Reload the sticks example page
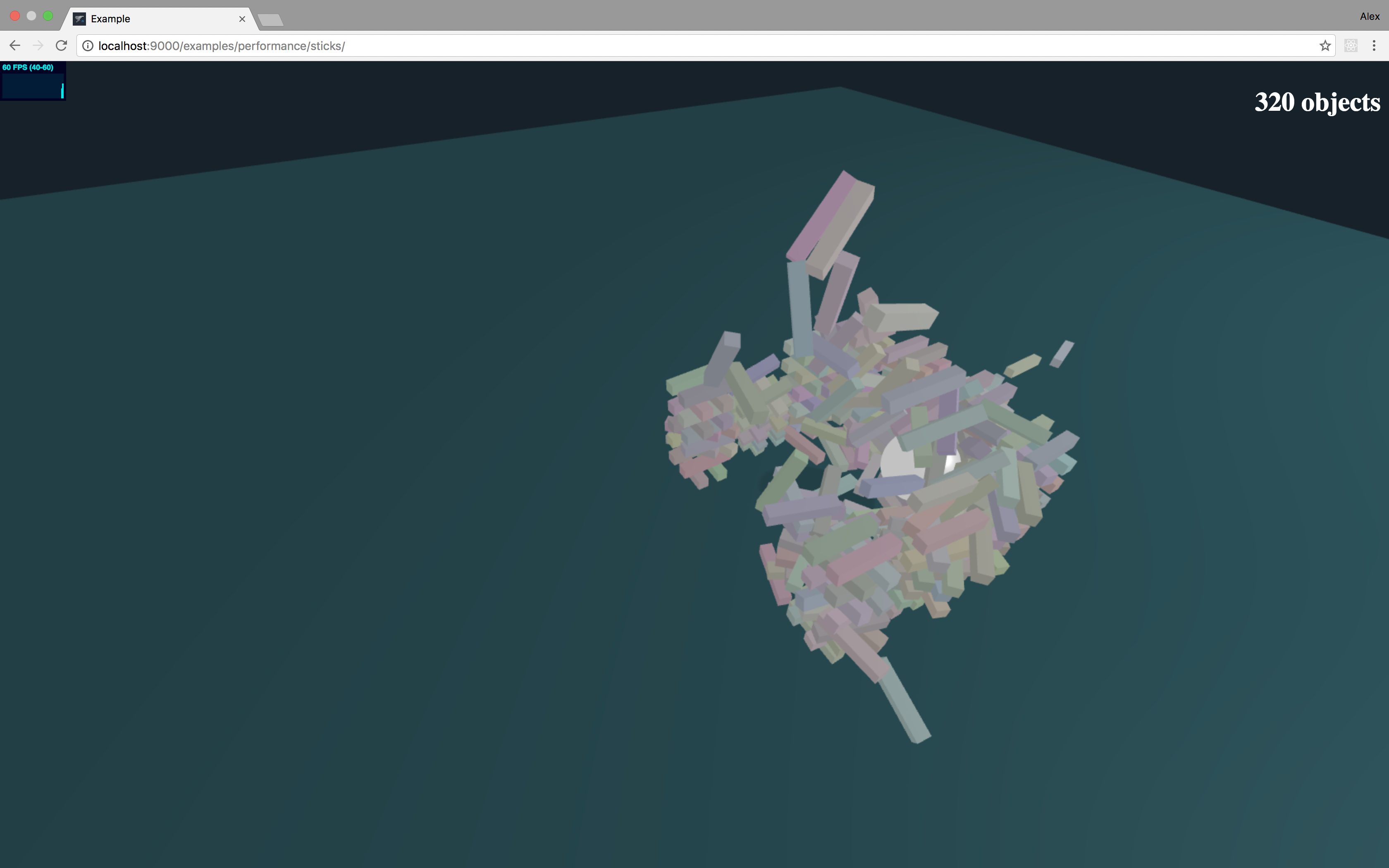The image size is (1389, 868). 62,45
